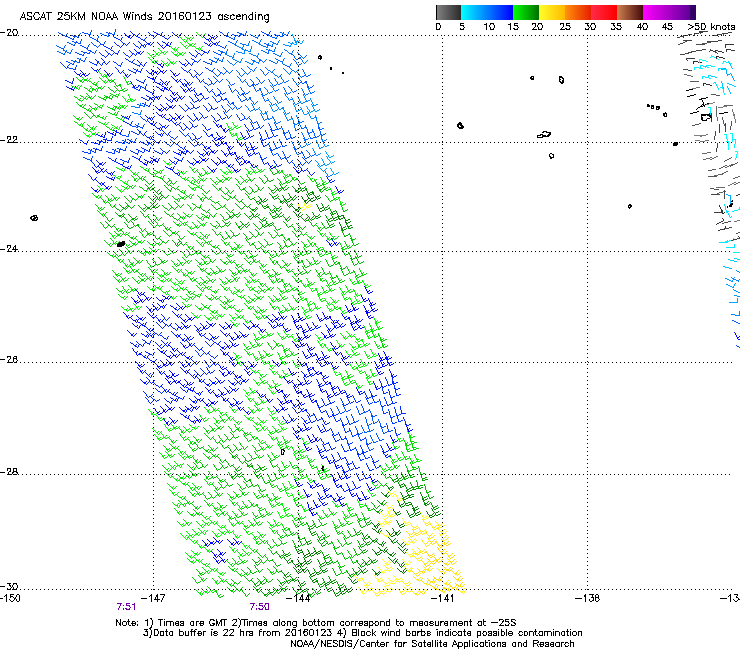
Task: Click the brown 35-40 knots color swatch
Action: click(630, 12)
